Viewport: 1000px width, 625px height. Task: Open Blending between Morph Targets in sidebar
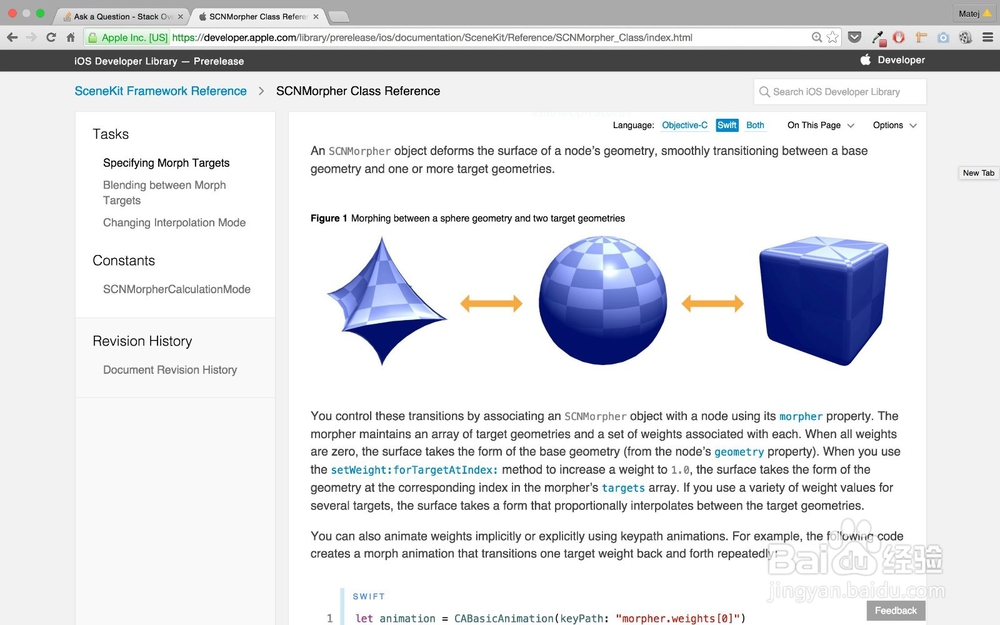coord(165,193)
